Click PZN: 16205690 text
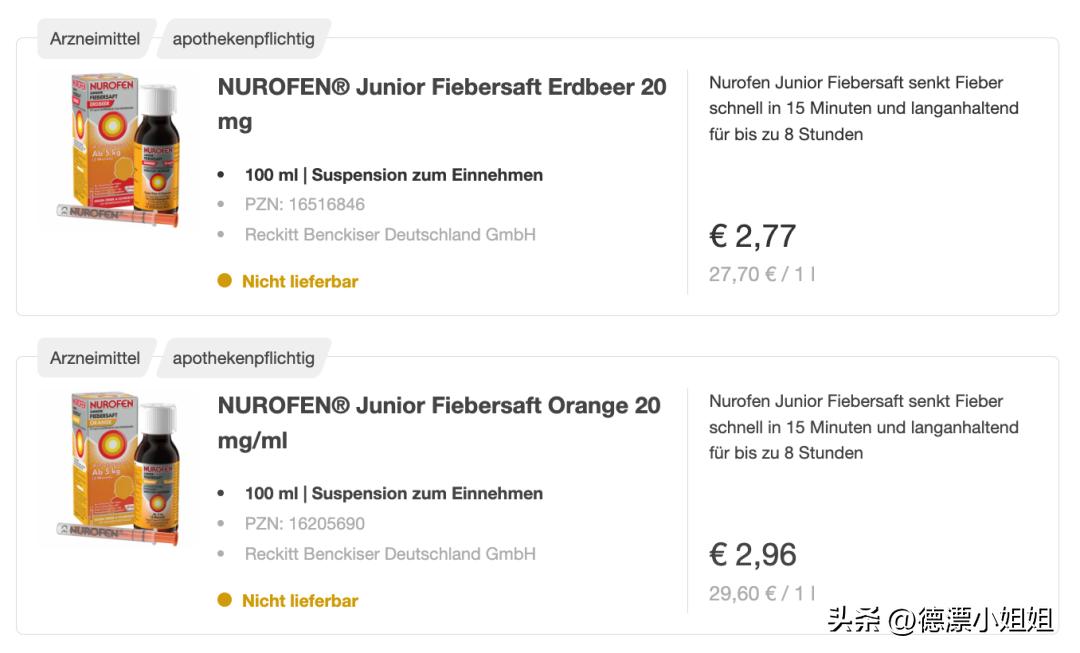This screenshot has width=1080, height=653. point(305,524)
